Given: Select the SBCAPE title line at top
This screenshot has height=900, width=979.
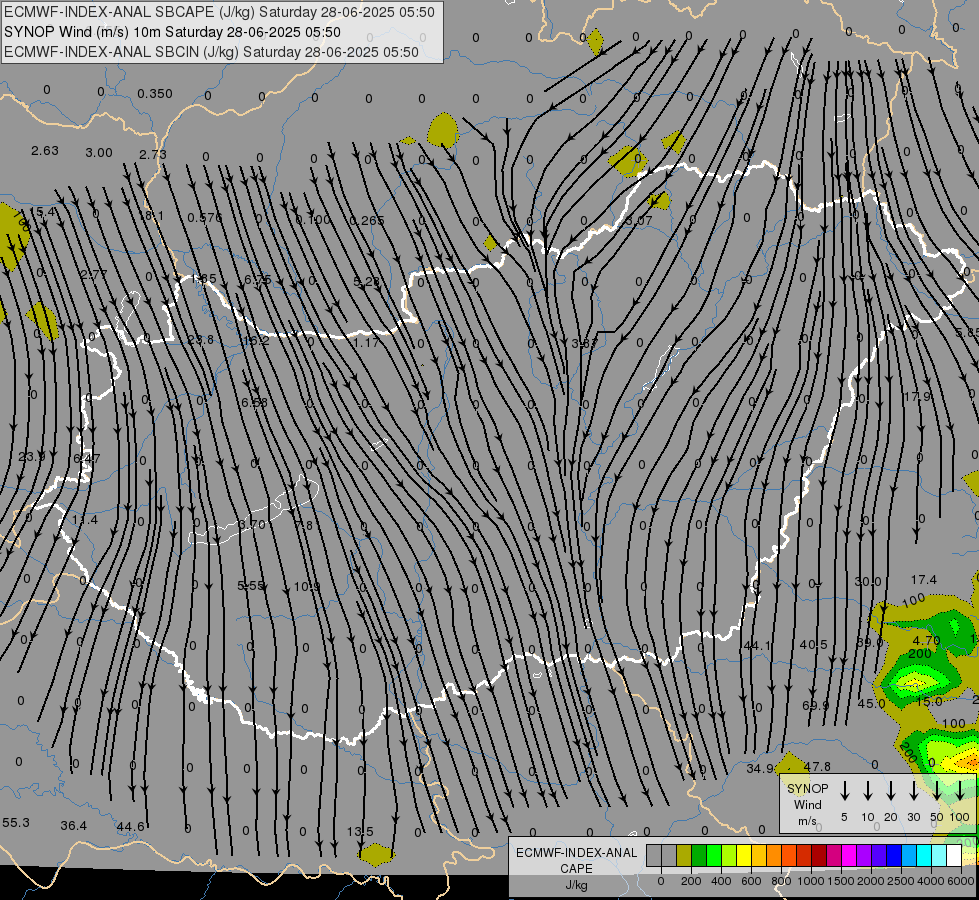Looking at the screenshot, I should click(x=219, y=12).
